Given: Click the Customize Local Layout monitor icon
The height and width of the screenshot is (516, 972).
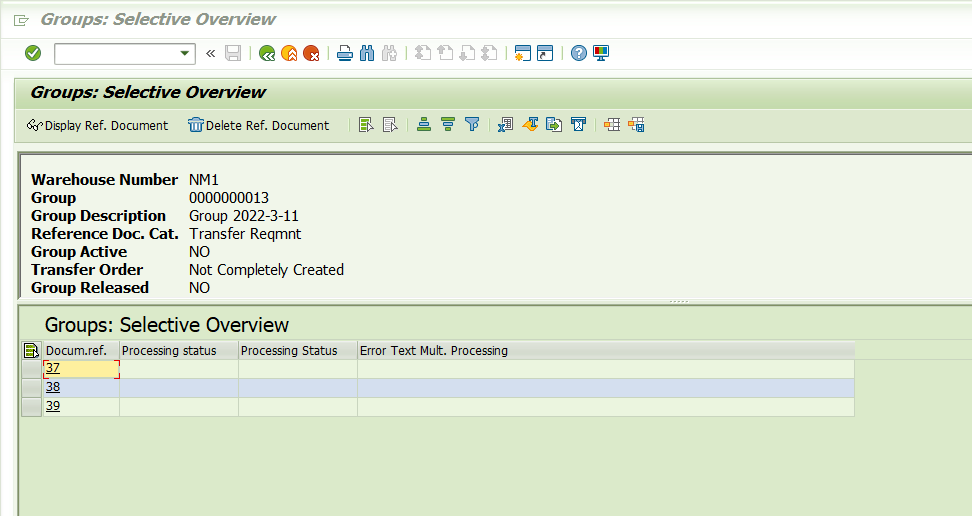Looking at the screenshot, I should (x=601, y=53).
